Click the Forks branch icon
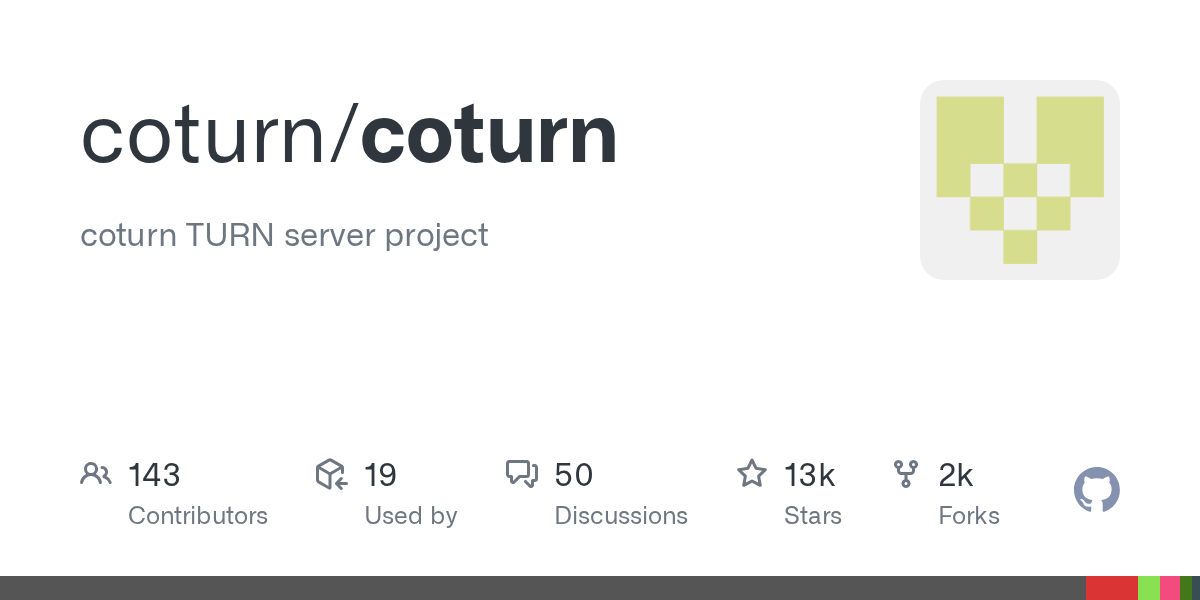The image size is (1200, 600). (x=906, y=474)
